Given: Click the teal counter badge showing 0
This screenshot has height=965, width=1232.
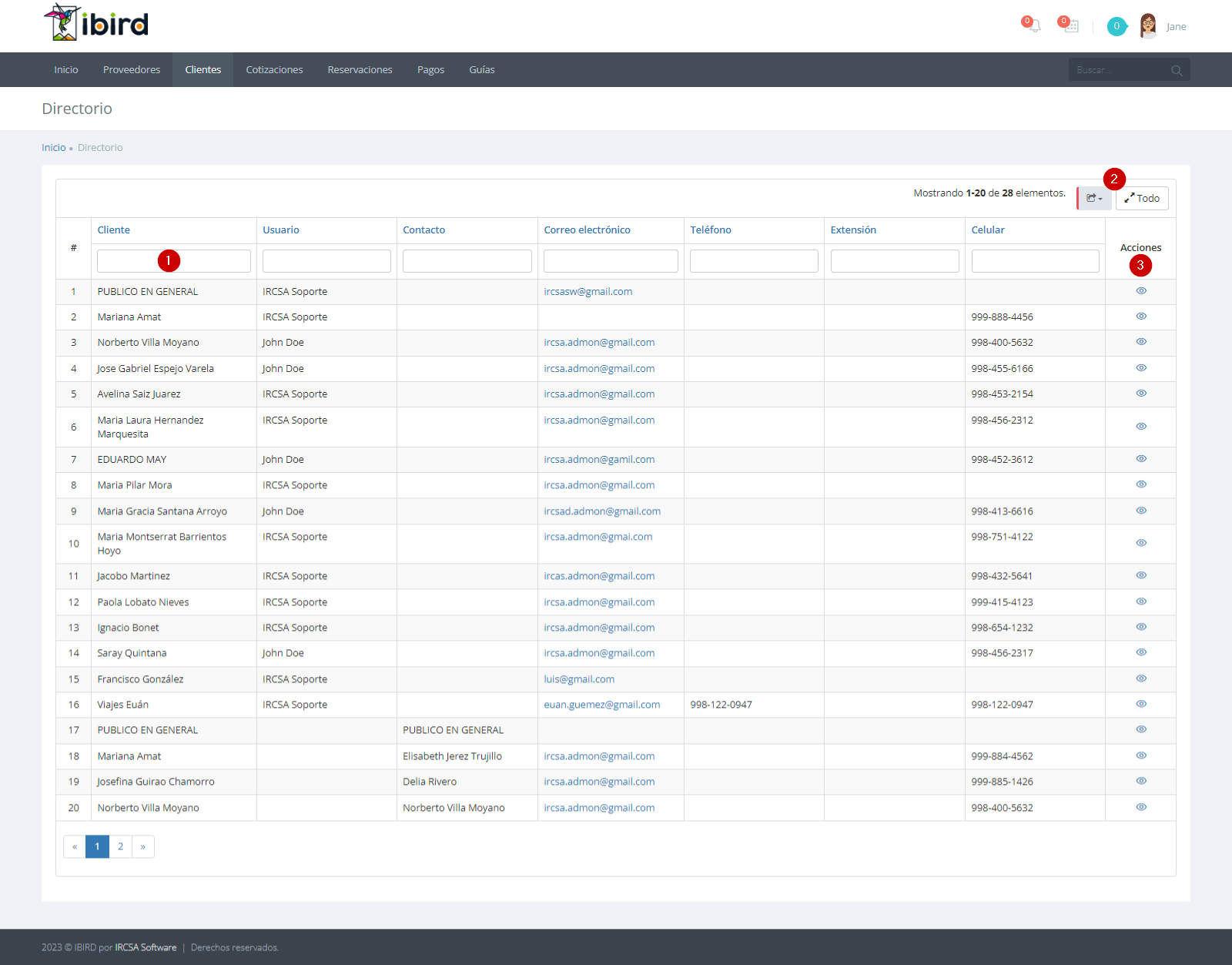Looking at the screenshot, I should click(x=1116, y=26).
